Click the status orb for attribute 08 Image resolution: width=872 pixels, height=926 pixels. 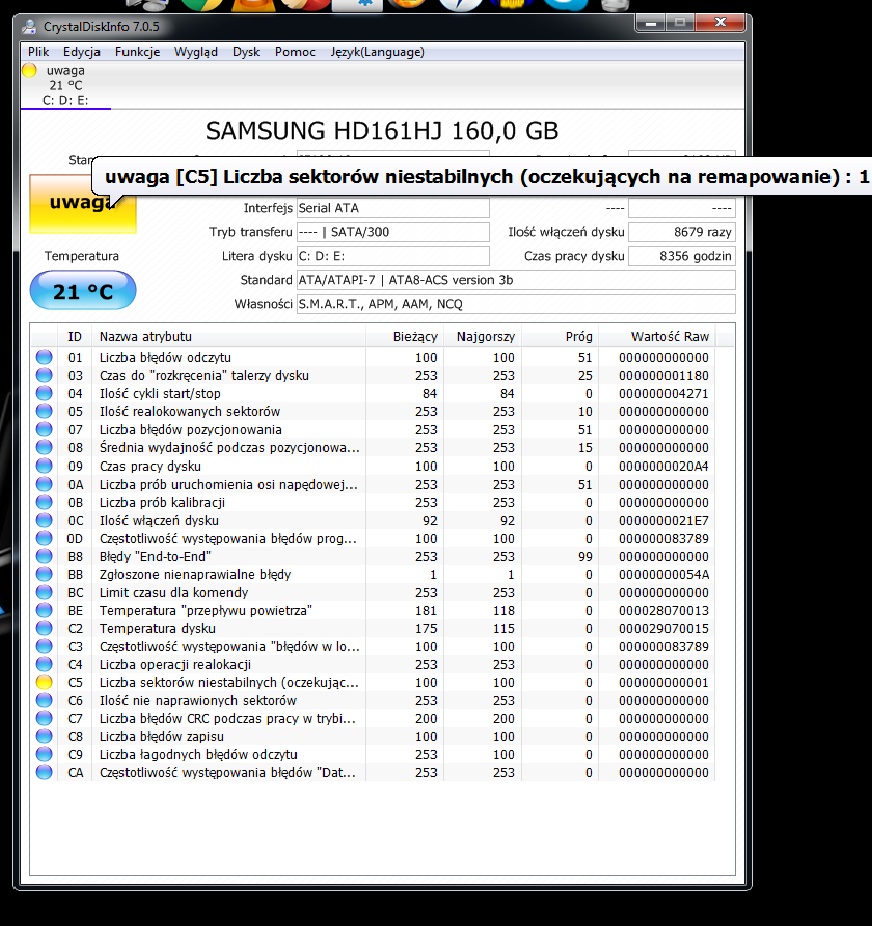44,448
